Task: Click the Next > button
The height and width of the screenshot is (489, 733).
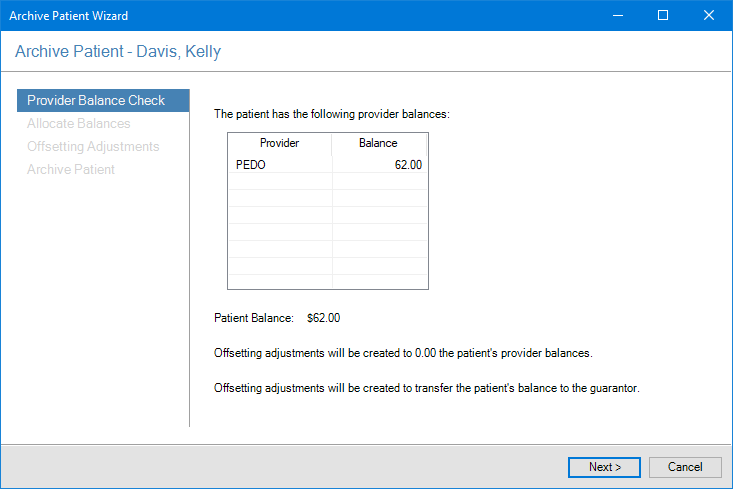Action: [x=604, y=467]
